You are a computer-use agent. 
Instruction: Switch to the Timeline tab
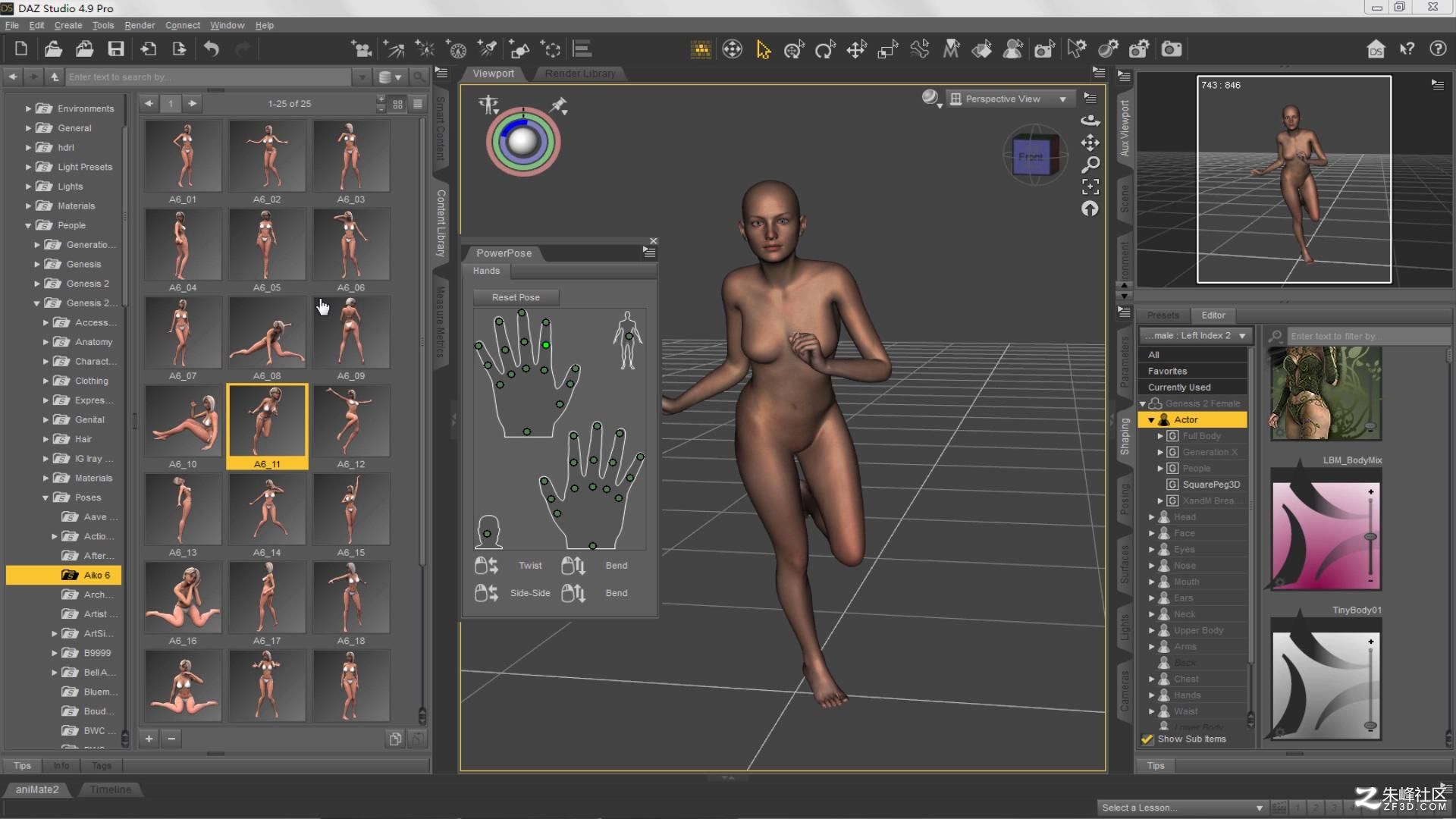[111, 789]
